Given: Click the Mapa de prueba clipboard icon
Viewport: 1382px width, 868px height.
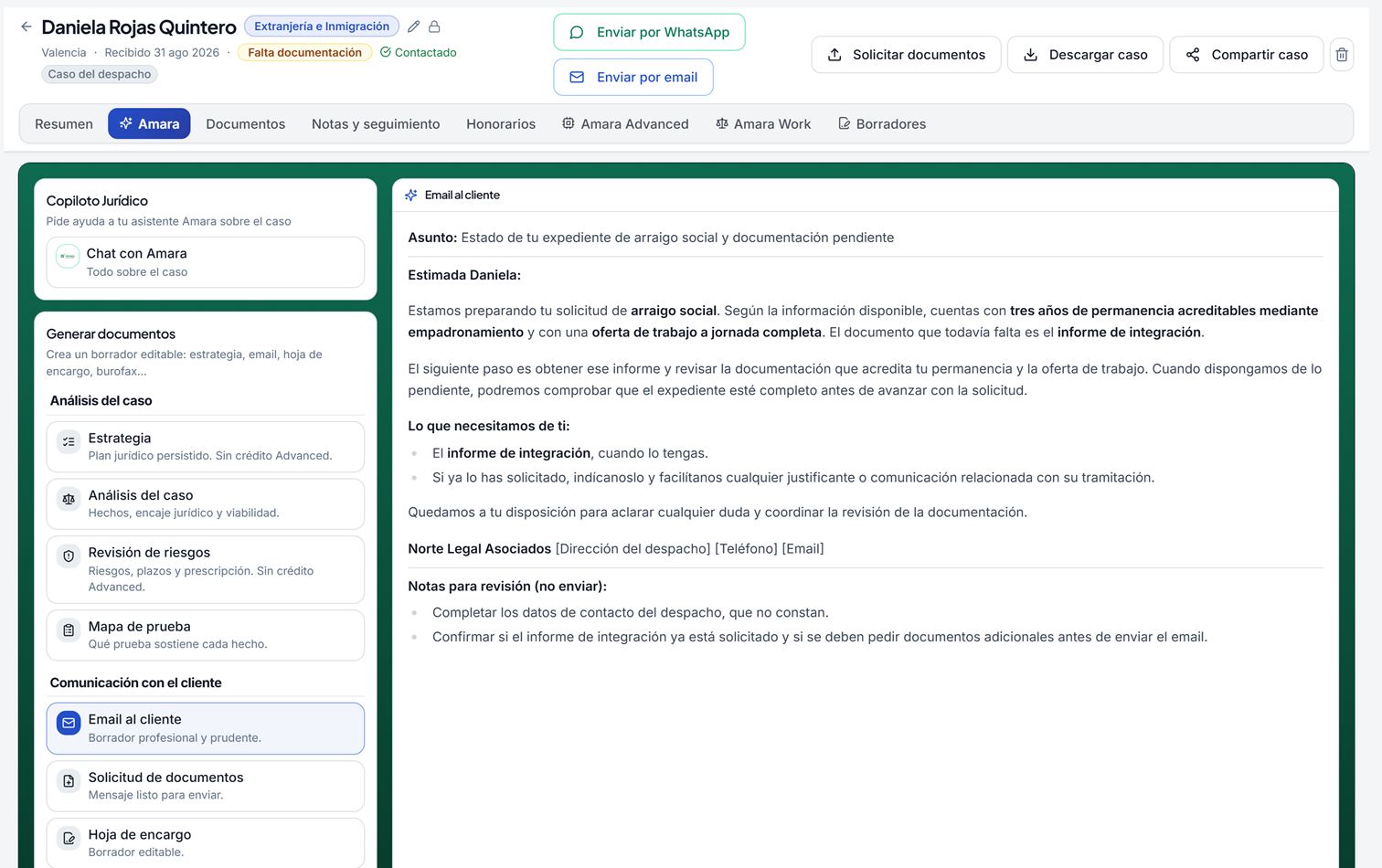Looking at the screenshot, I should [x=69, y=630].
